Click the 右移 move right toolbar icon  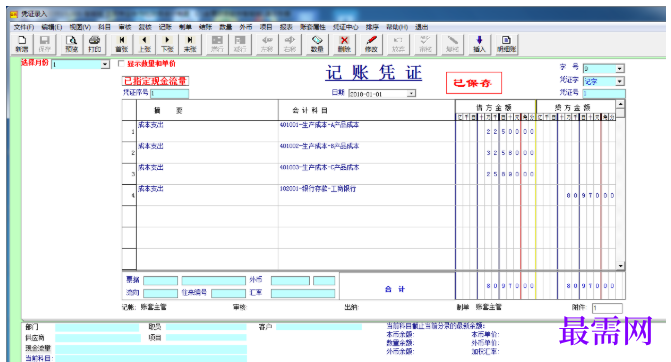click(290, 44)
